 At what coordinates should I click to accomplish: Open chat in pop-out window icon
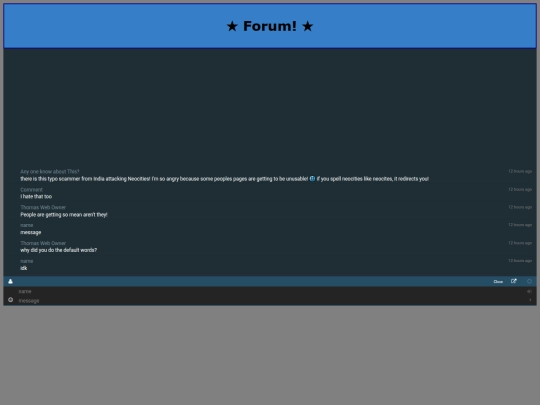pos(513,281)
